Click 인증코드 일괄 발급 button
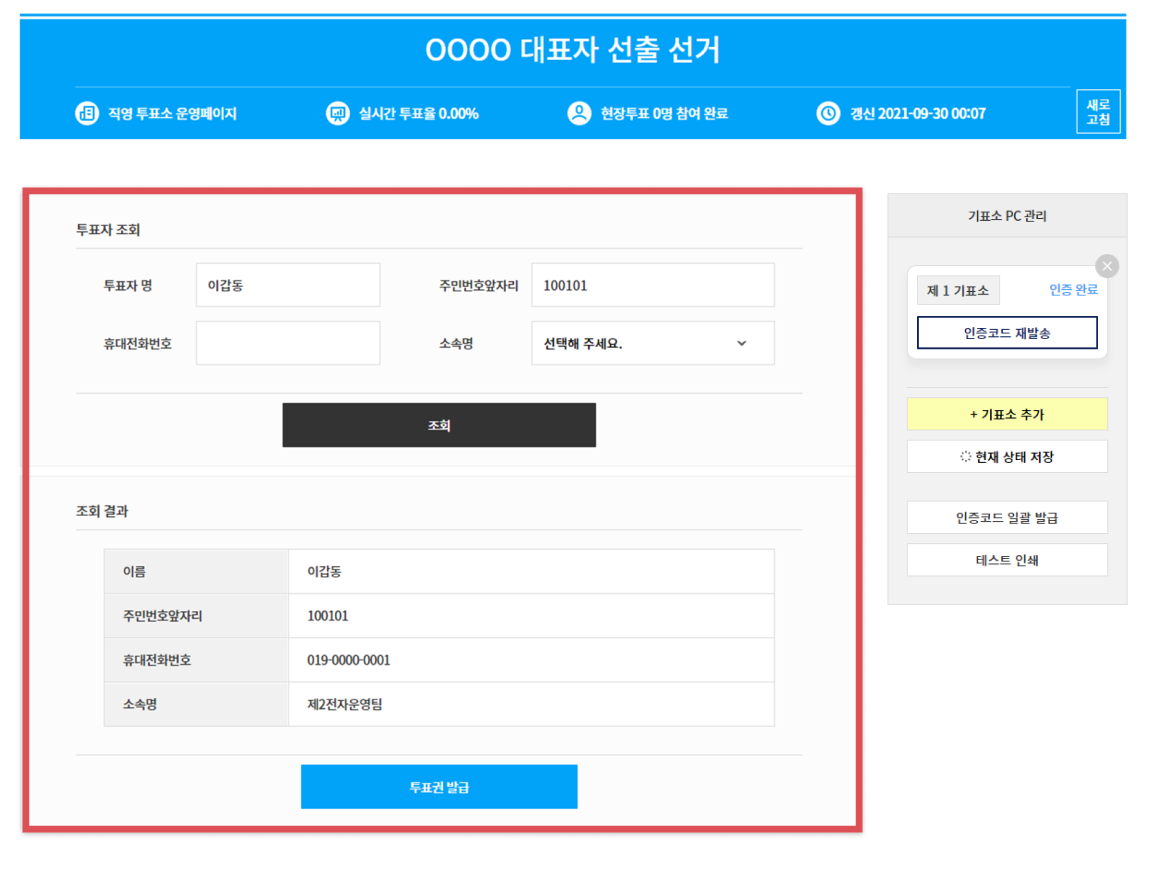 click(x=1007, y=518)
